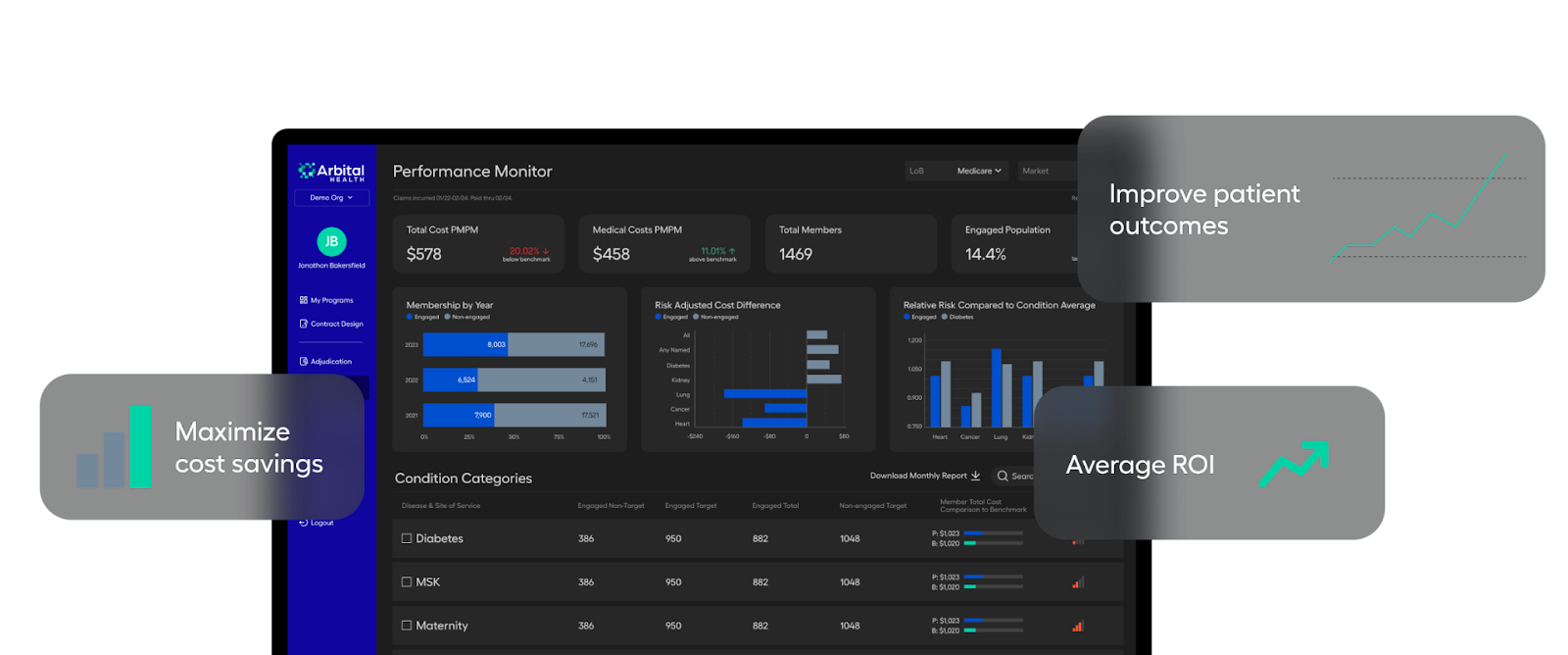Viewport: 1568px width, 655px height.
Task: Click the Member Total Cost Comparison column header
Action: [983, 506]
